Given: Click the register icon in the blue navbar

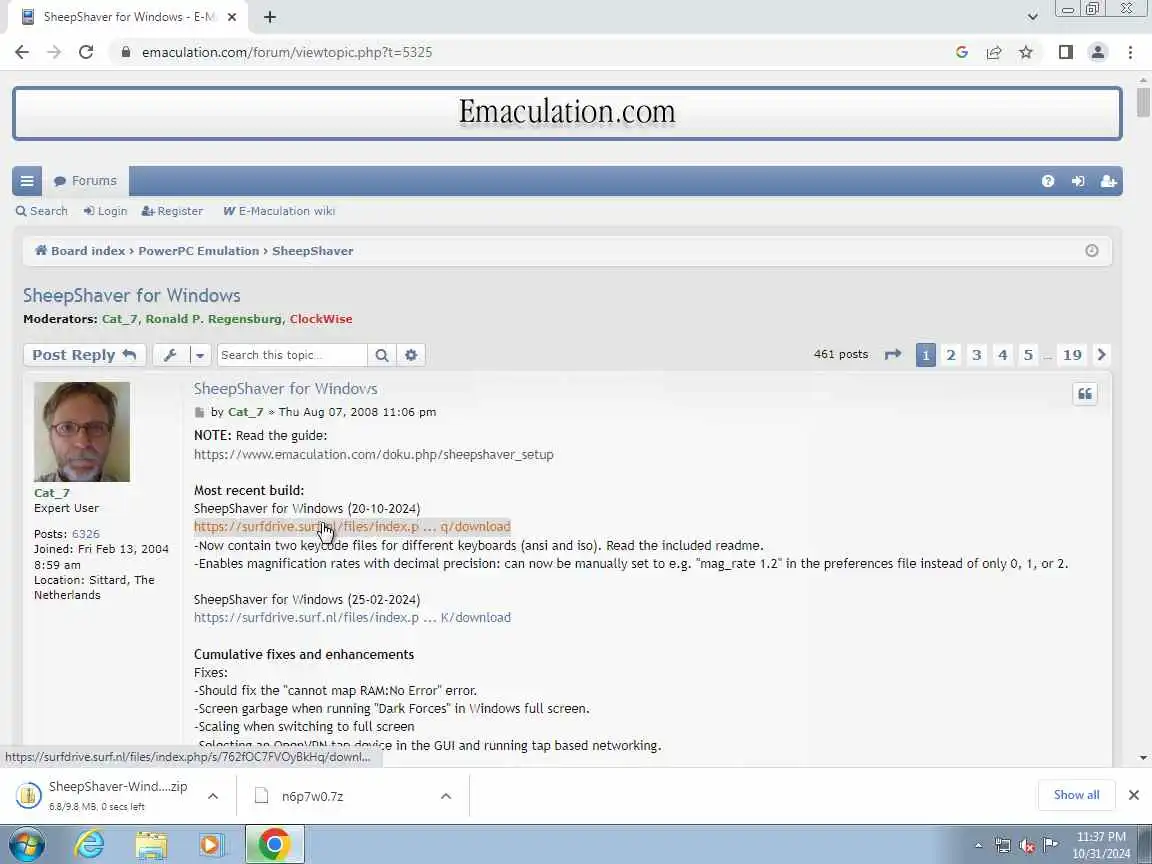Looking at the screenshot, I should [1109, 181].
